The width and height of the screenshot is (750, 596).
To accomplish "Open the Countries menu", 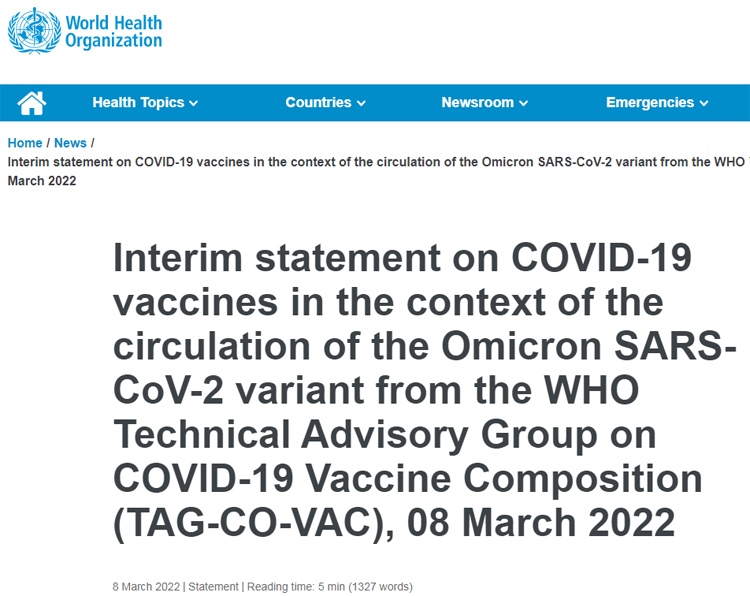I will click(x=318, y=103).
